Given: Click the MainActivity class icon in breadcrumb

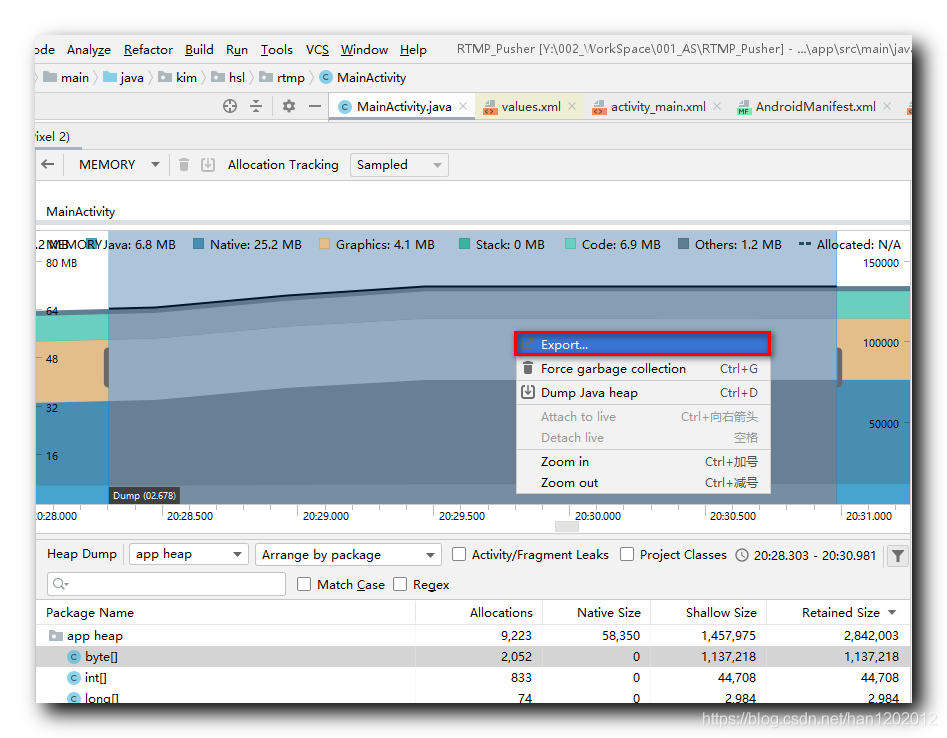Looking at the screenshot, I should point(326,77).
